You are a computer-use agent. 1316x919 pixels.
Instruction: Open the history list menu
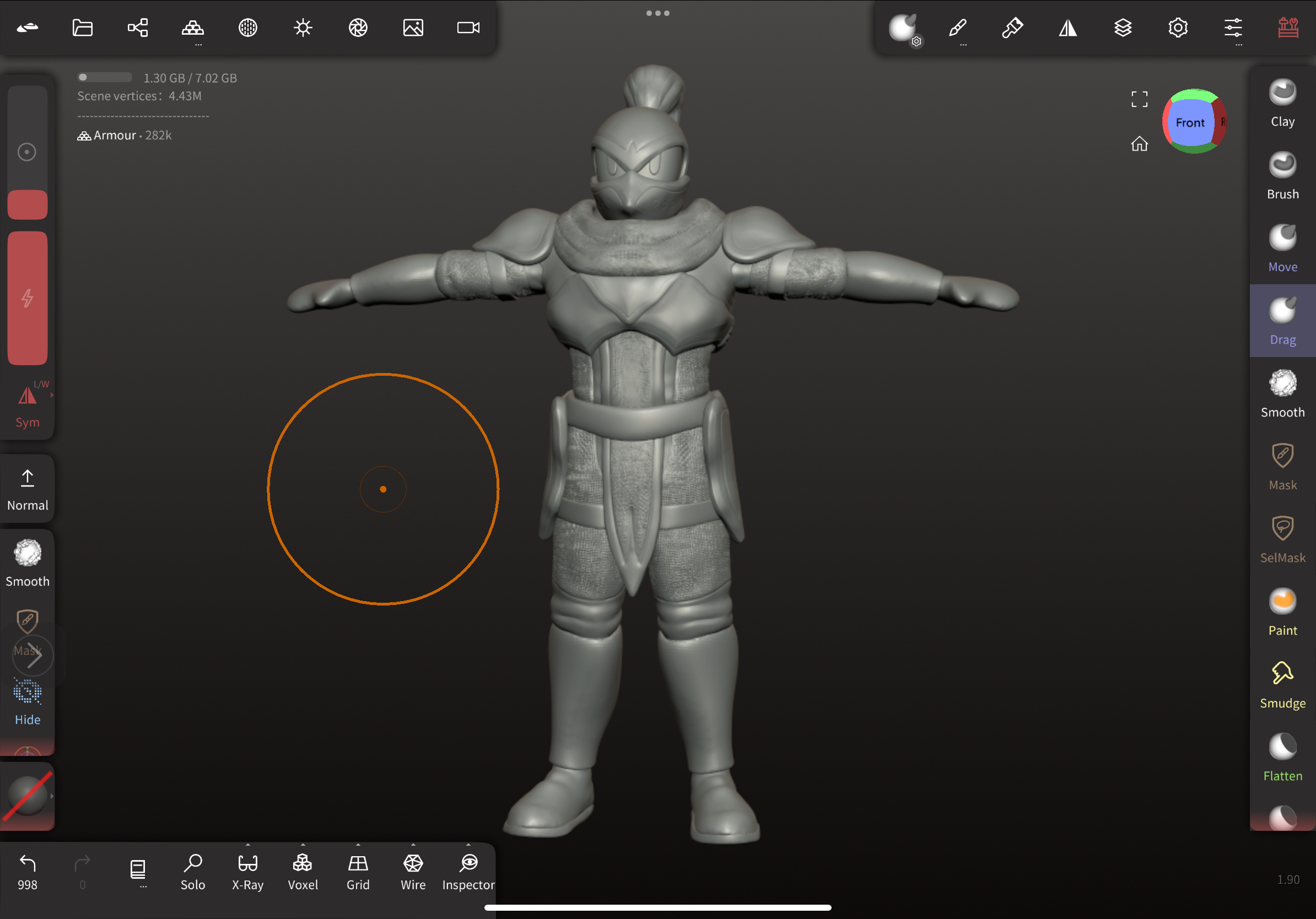pos(138,872)
